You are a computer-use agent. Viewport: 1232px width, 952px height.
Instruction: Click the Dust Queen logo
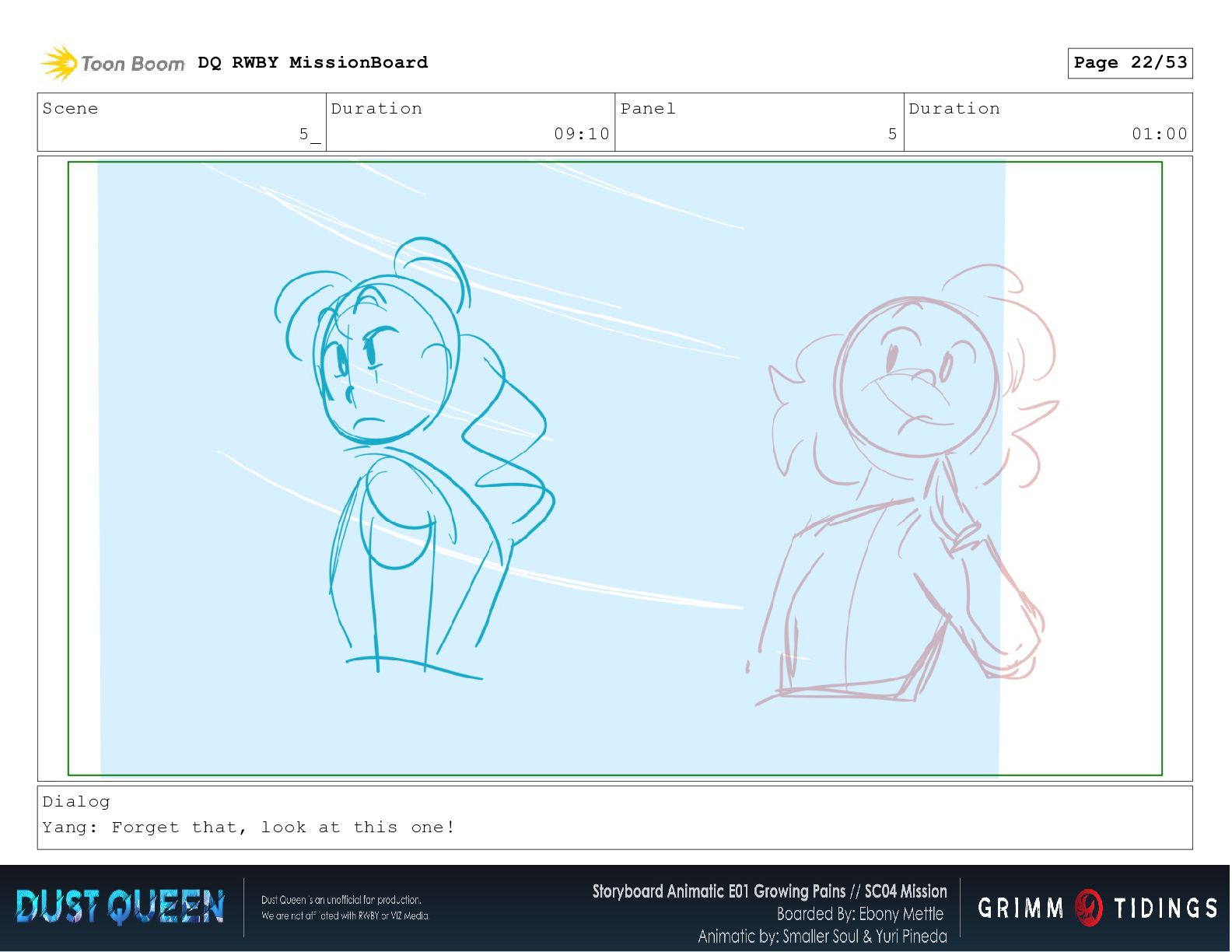click(x=121, y=907)
